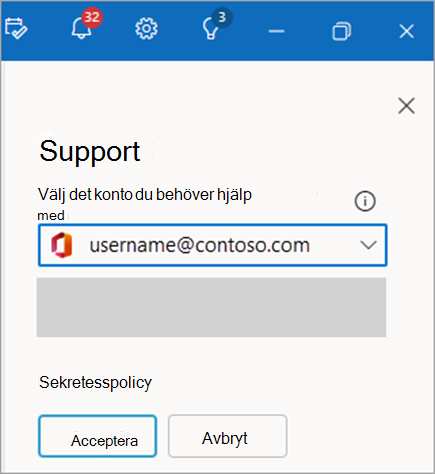Open settings with the gear icon
The image size is (435, 474).
(x=146, y=29)
